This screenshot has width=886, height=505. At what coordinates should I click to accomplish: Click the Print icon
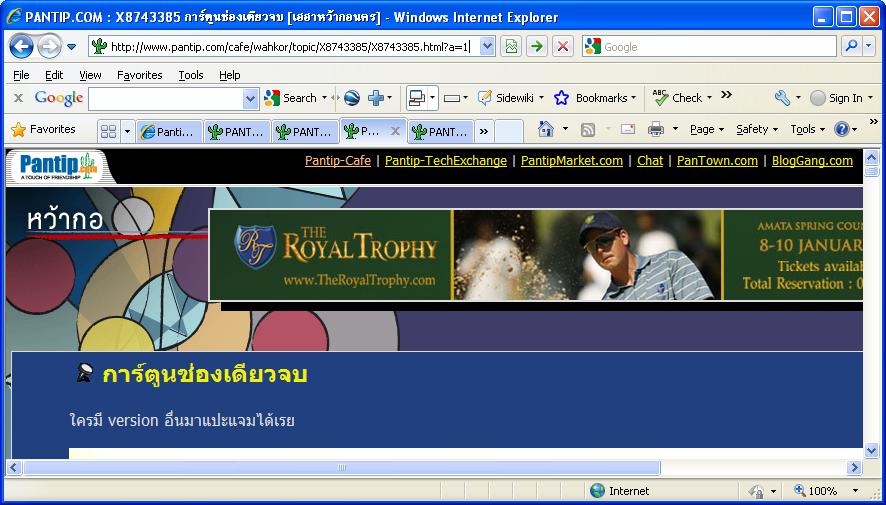click(x=656, y=129)
